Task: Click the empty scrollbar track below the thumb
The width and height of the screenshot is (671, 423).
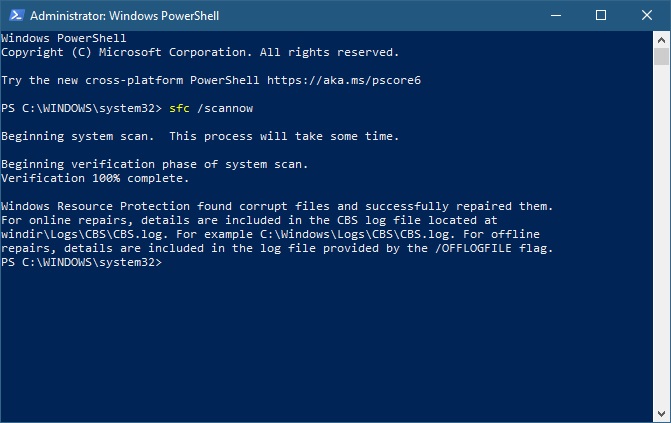Action: click(661, 235)
